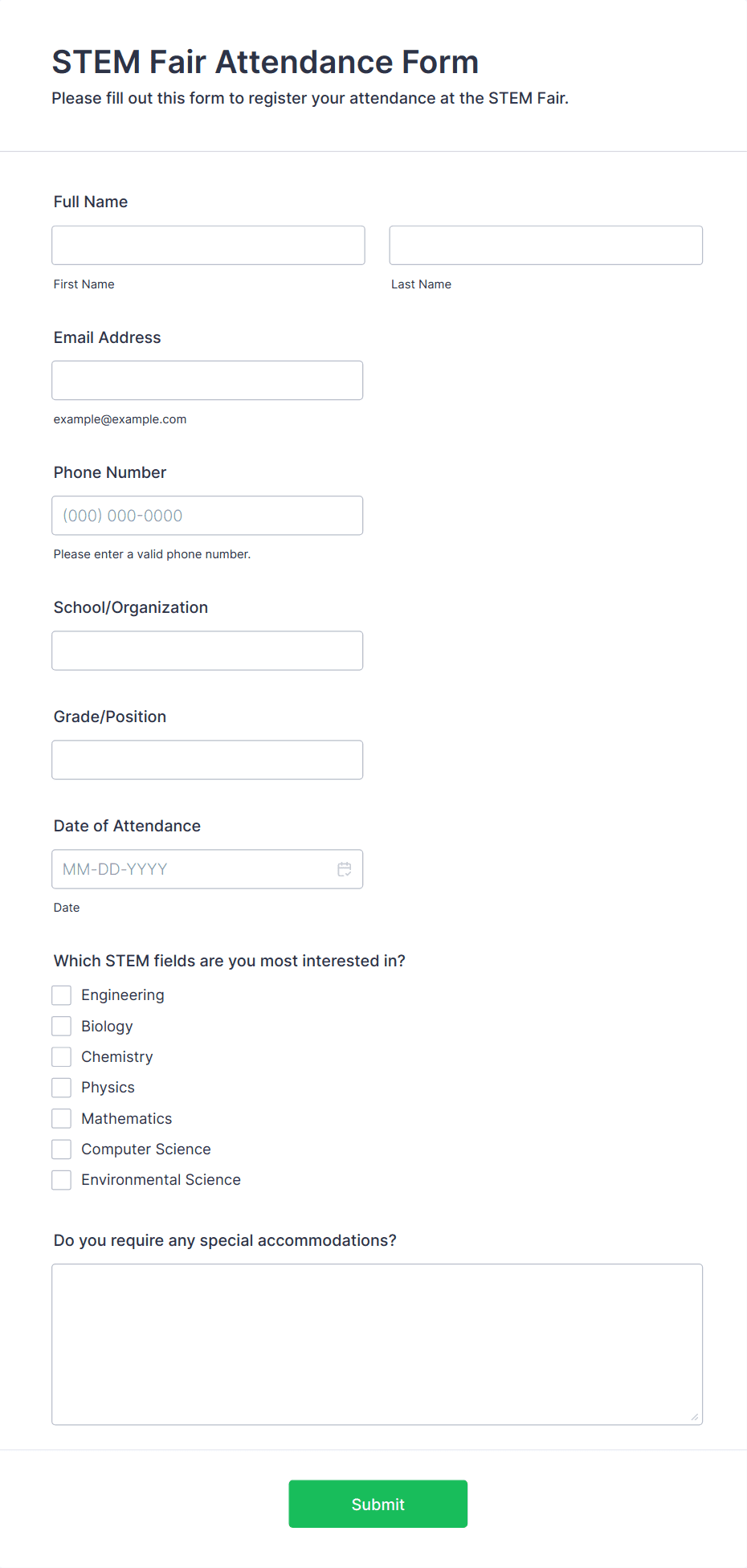
Task: Tick the Biology option
Action: point(62,1026)
